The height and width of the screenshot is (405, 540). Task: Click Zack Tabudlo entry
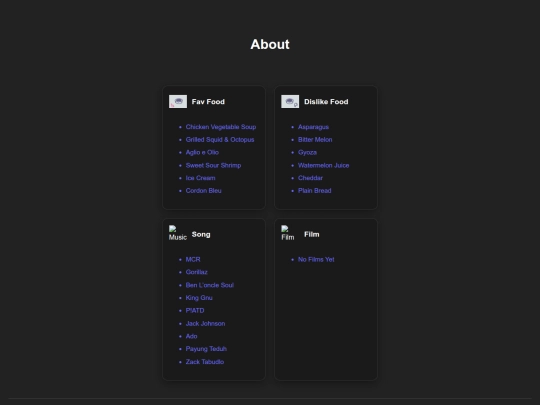(x=205, y=362)
